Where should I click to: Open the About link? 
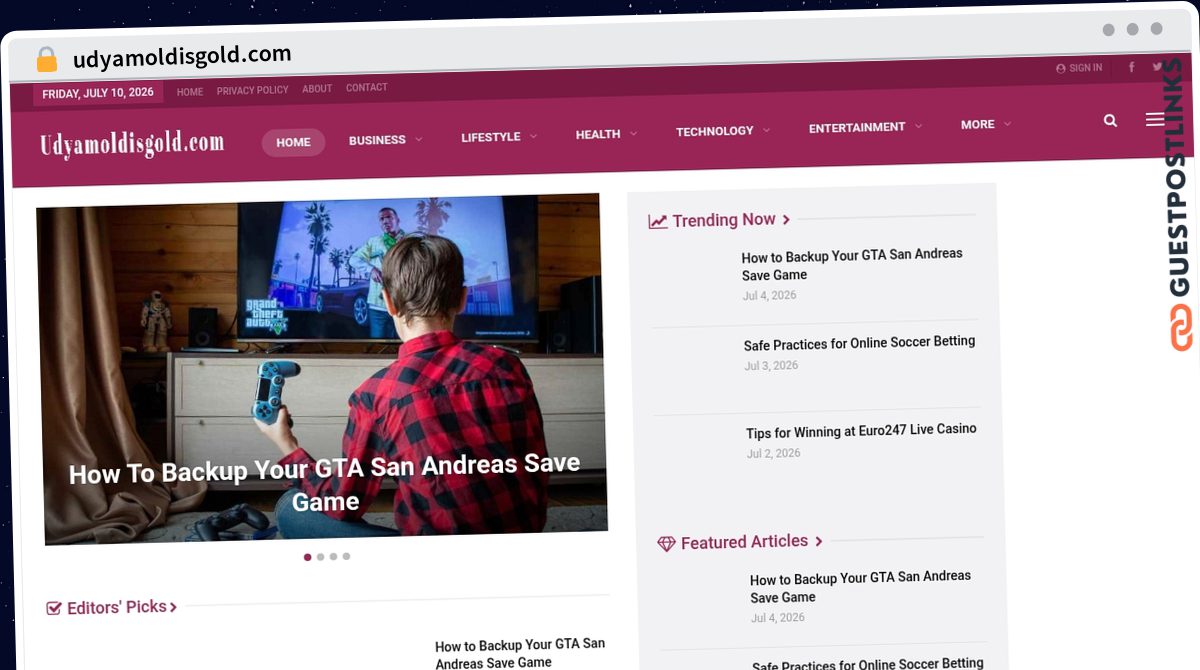(x=317, y=88)
